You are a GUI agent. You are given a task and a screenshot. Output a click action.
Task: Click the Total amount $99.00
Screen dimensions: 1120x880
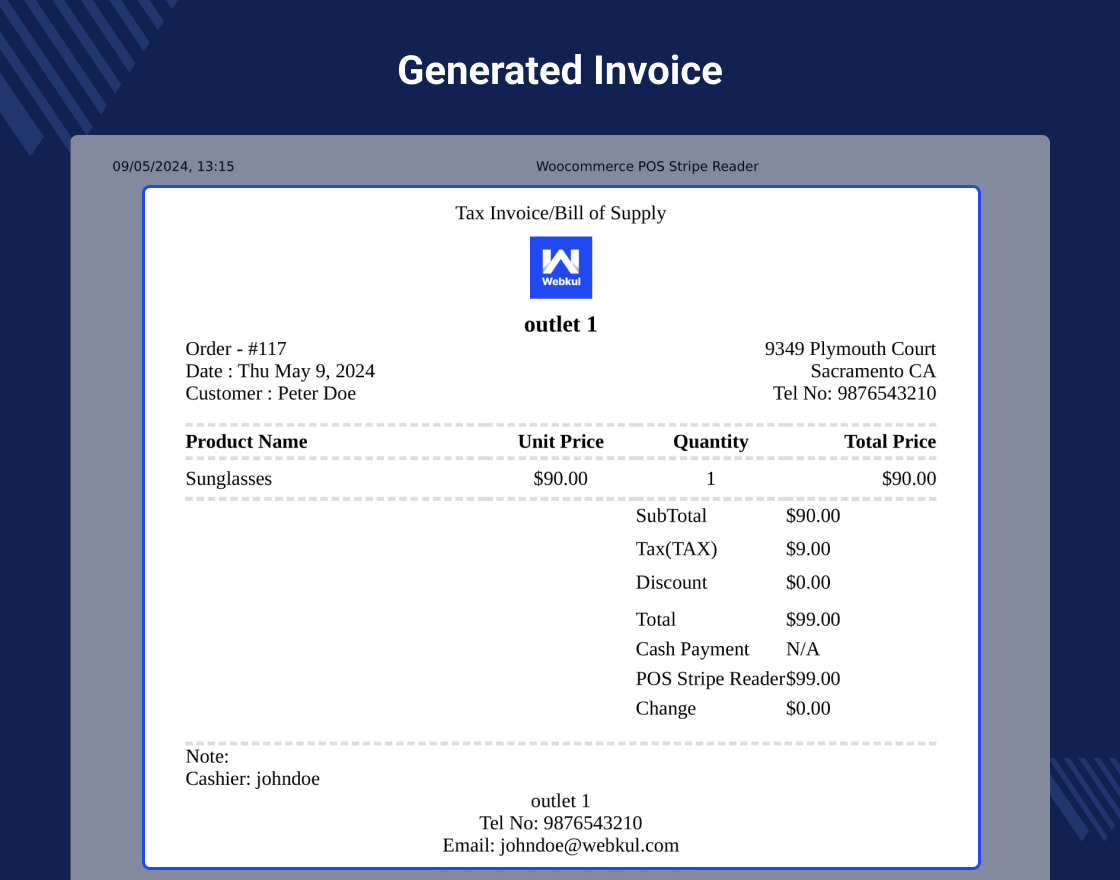tap(813, 619)
